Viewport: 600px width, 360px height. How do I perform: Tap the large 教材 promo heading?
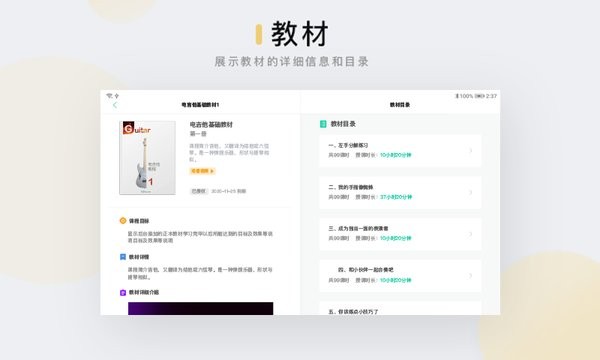pos(300,34)
